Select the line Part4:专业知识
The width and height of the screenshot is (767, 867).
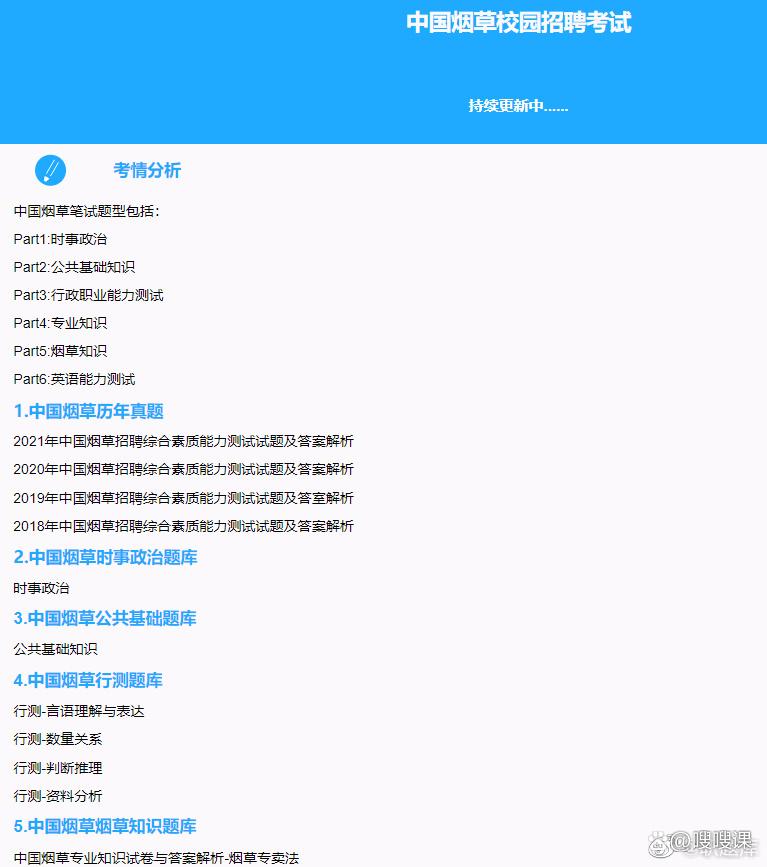coord(60,323)
